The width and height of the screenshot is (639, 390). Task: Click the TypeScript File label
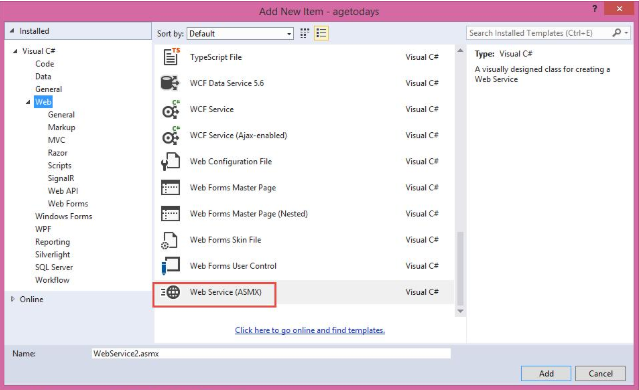(x=216, y=57)
